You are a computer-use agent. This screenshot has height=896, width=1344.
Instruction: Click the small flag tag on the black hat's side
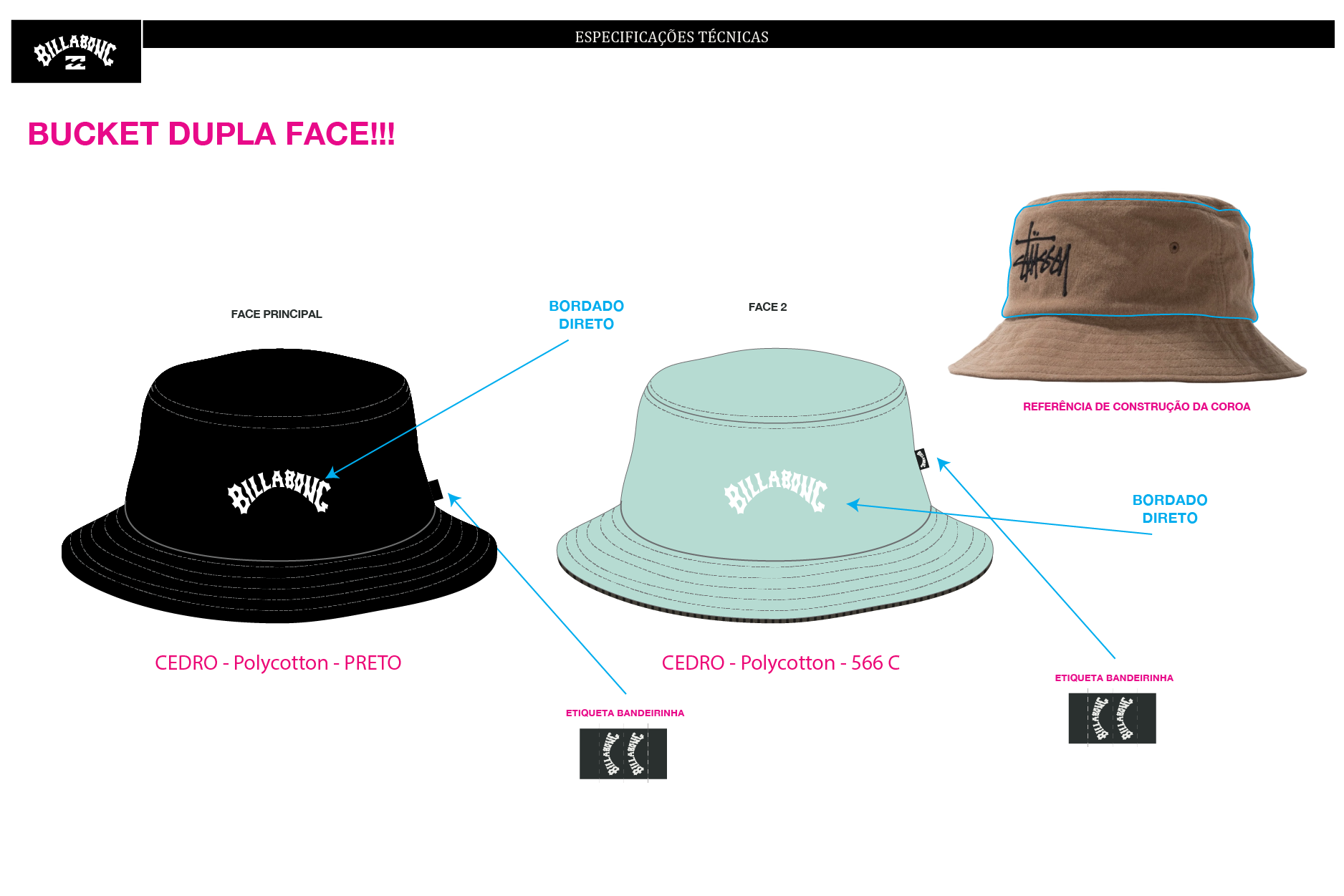pyautogui.click(x=436, y=490)
